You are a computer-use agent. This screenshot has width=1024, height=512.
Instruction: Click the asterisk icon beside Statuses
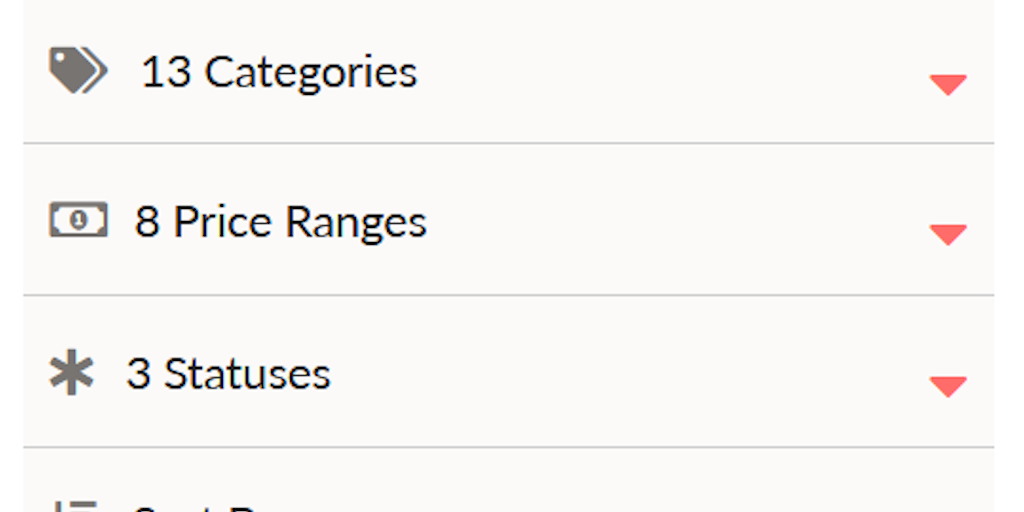point(72,373)
